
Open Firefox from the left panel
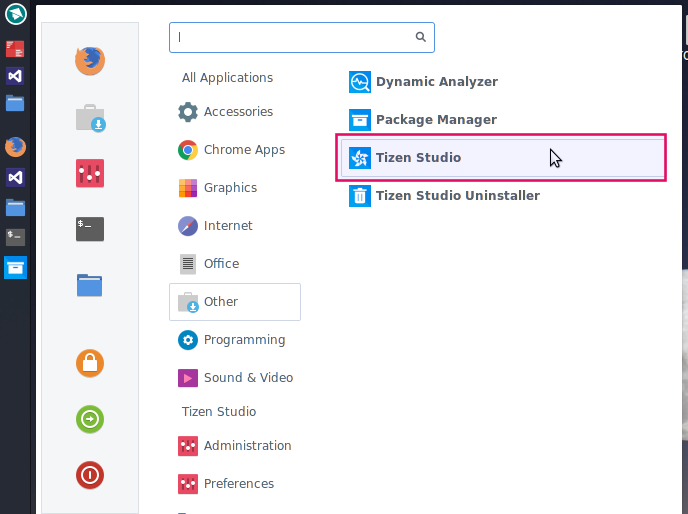point(15,147)
